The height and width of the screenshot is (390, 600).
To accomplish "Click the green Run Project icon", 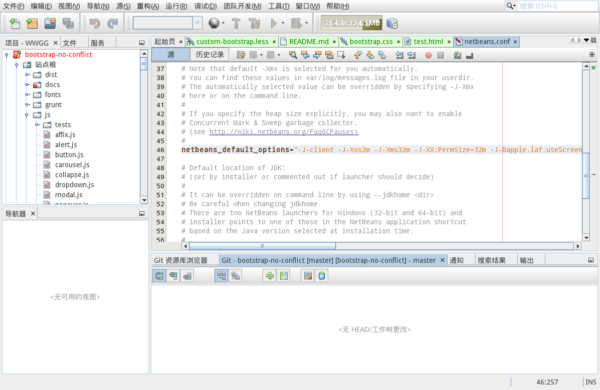I will click(x=274, y=23).
